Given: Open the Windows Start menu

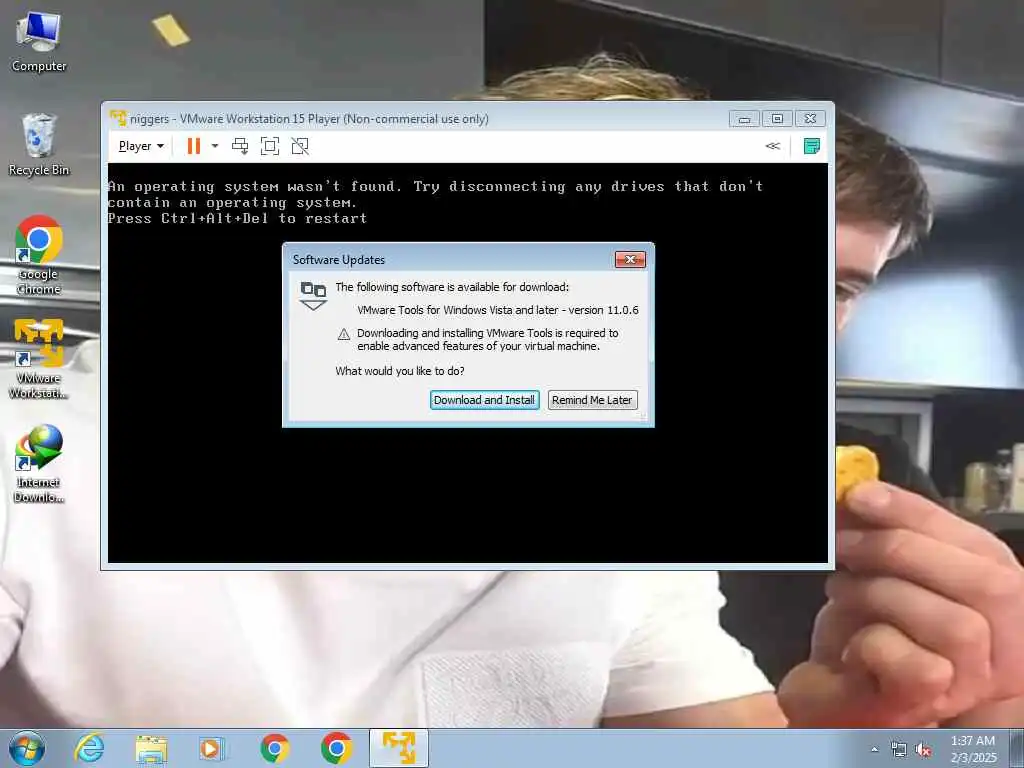Looking at the screenshot, I should click(27, 748).
